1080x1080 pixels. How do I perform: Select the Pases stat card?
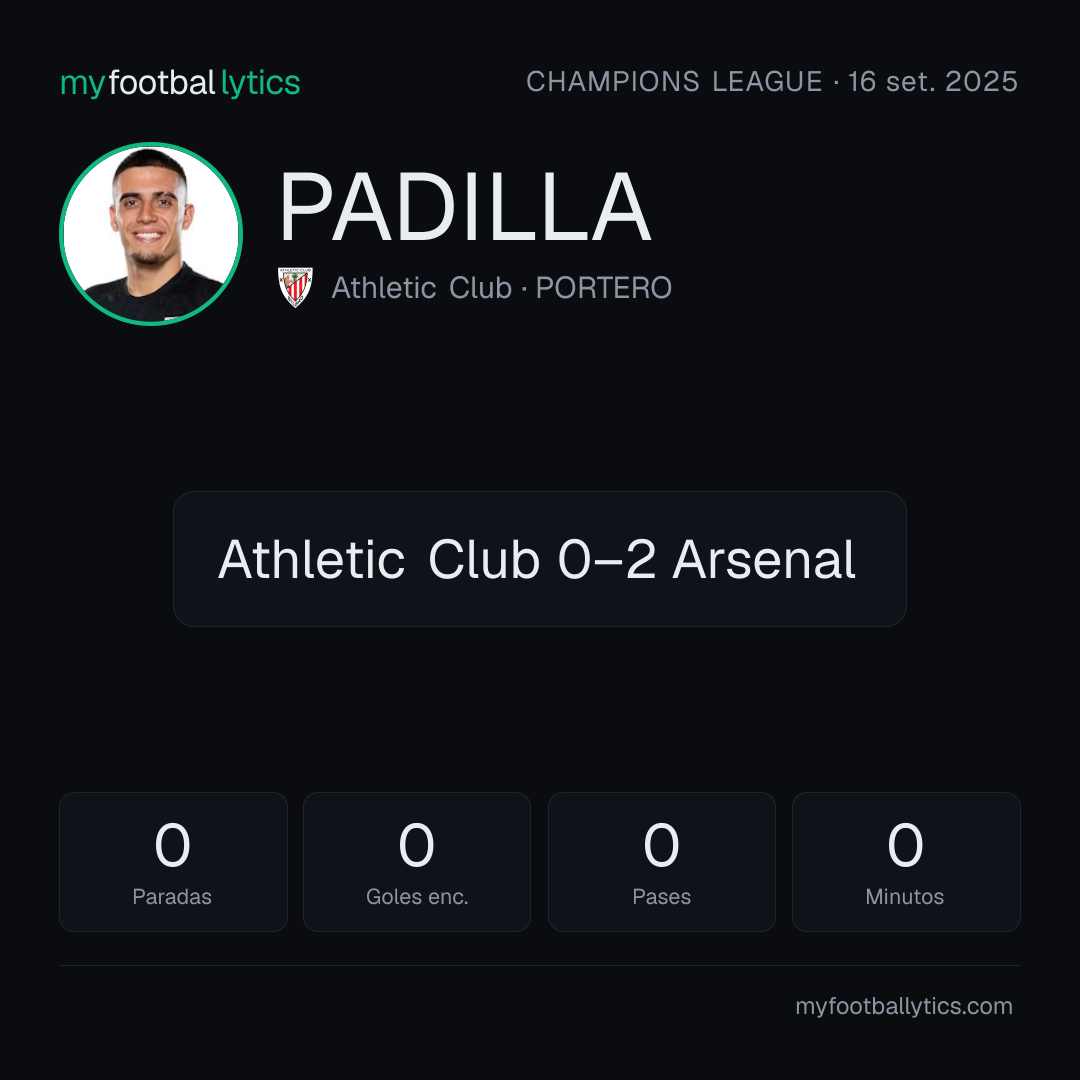pos(661,862)
